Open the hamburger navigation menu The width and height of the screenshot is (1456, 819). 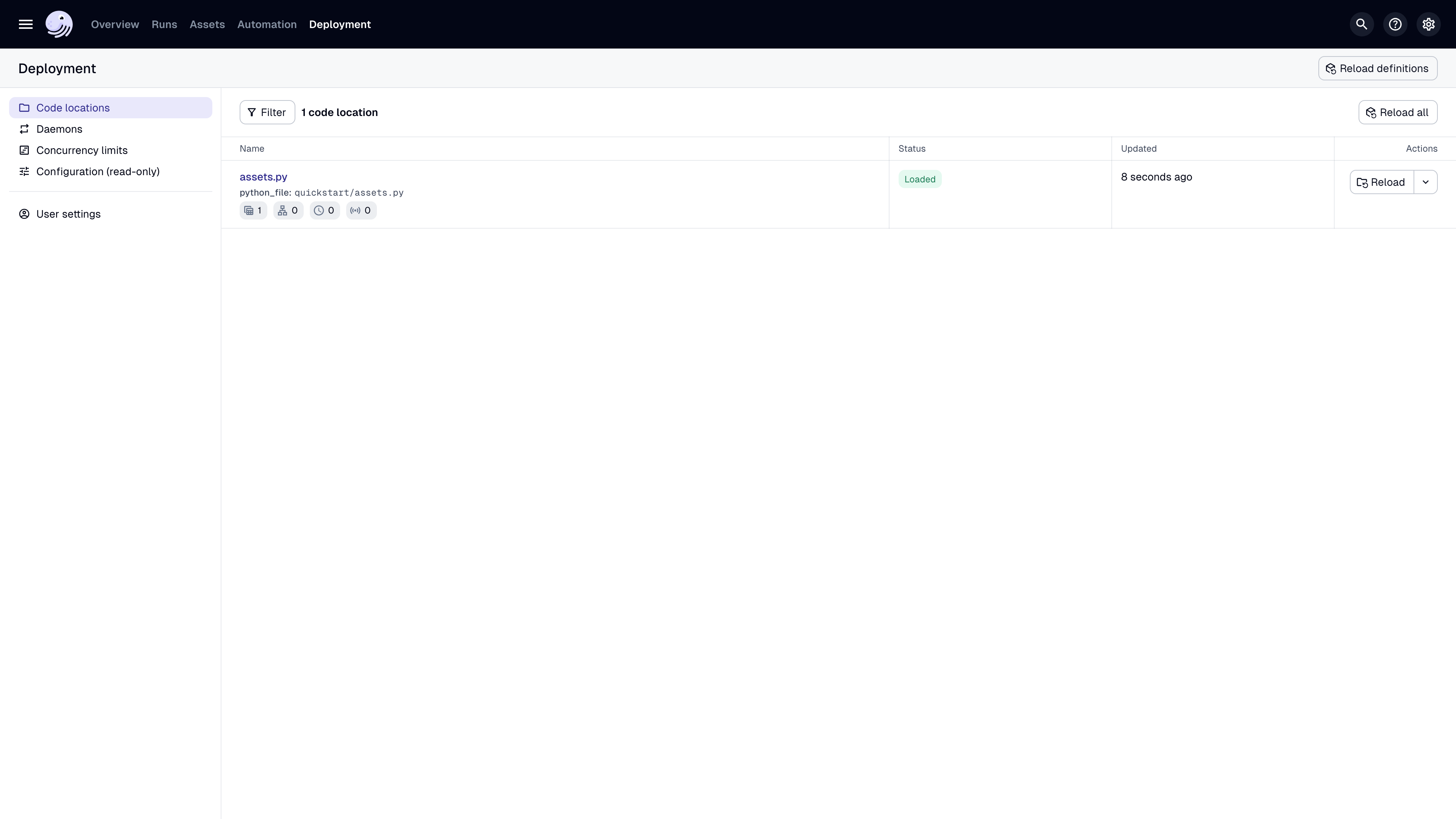(25, 24)
